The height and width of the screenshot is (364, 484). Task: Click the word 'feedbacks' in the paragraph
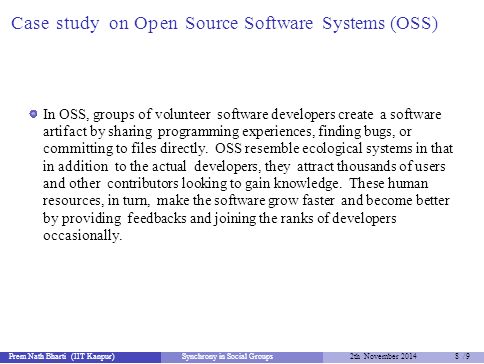[157, 218]
